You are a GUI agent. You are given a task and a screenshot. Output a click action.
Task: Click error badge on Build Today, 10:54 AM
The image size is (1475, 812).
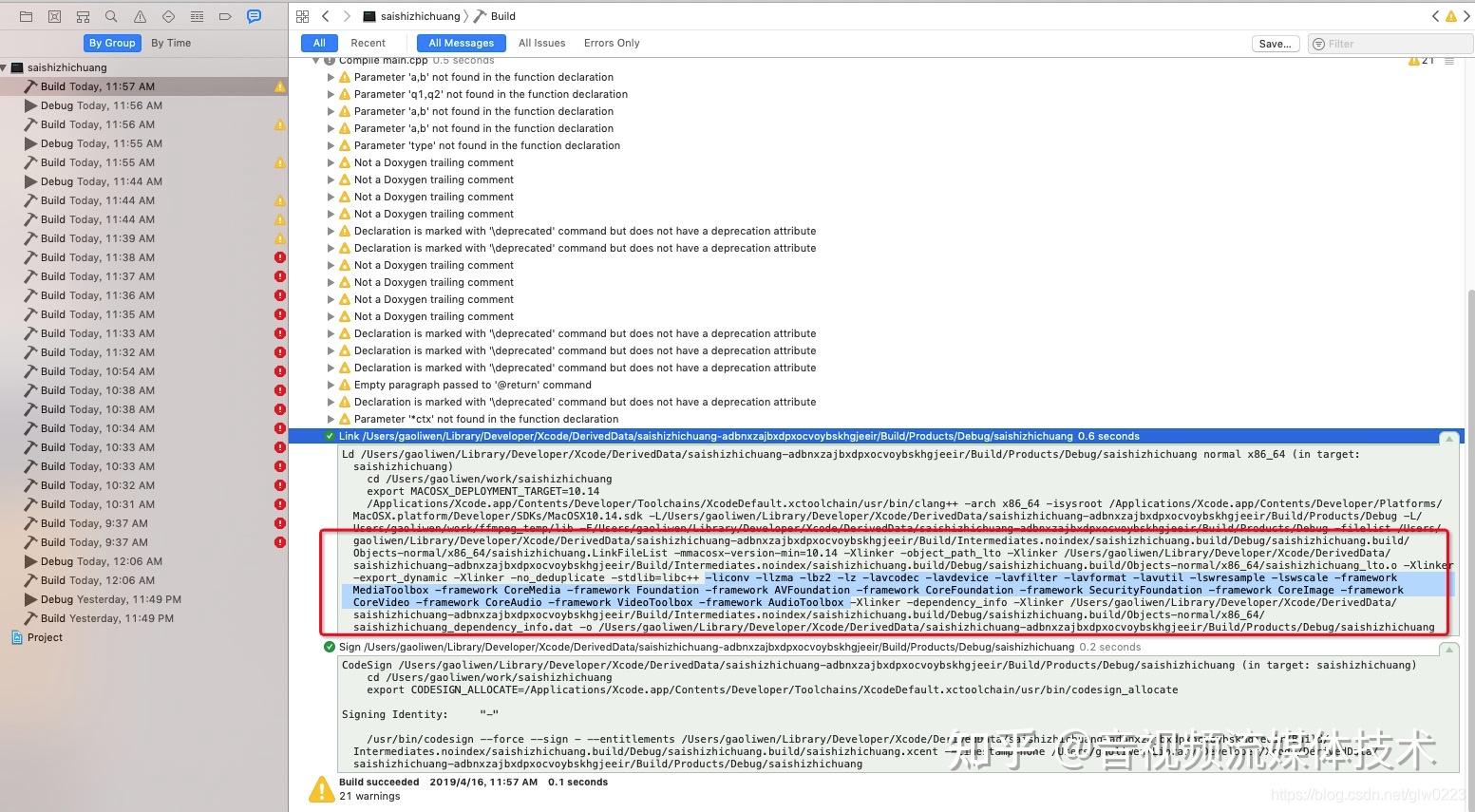(x=280, y=371)
